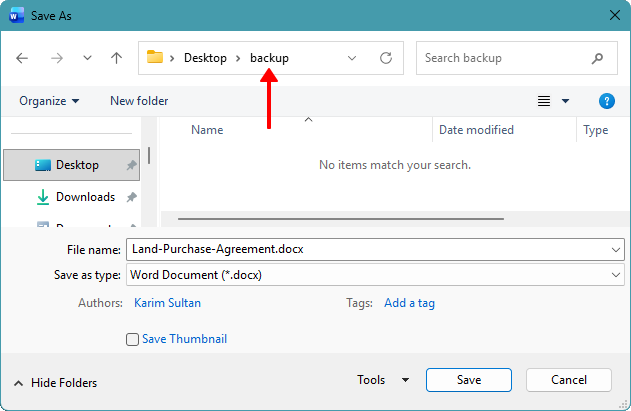Click the author Karim Sultan
Image resolution: width=631 pixels, height=411 pixels.
click(x=167, y=303)
